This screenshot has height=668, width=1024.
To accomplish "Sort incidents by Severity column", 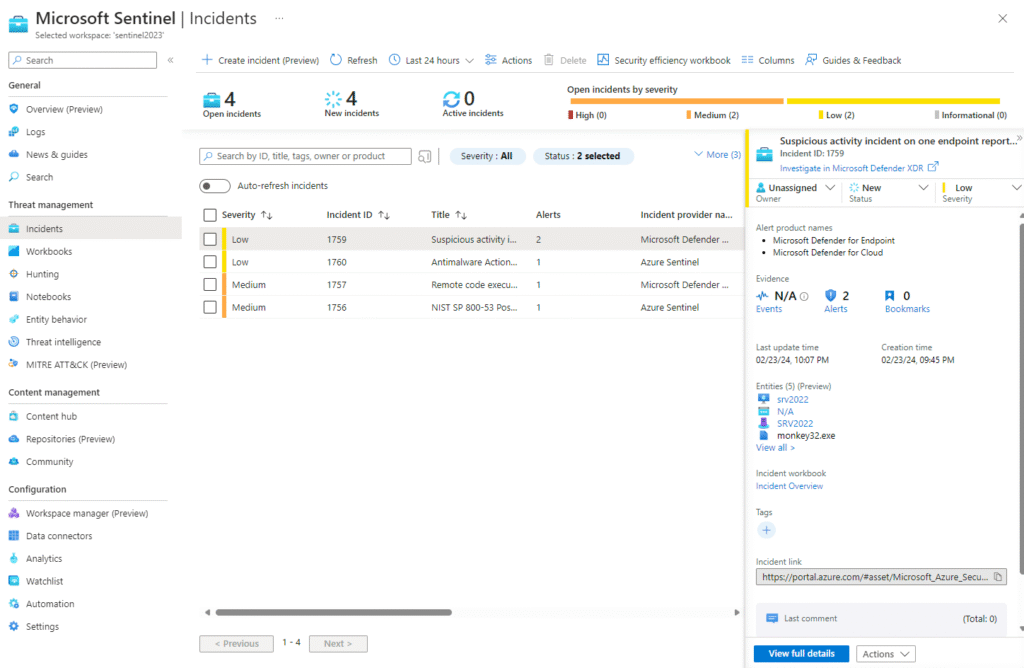I will pos(247,215).
